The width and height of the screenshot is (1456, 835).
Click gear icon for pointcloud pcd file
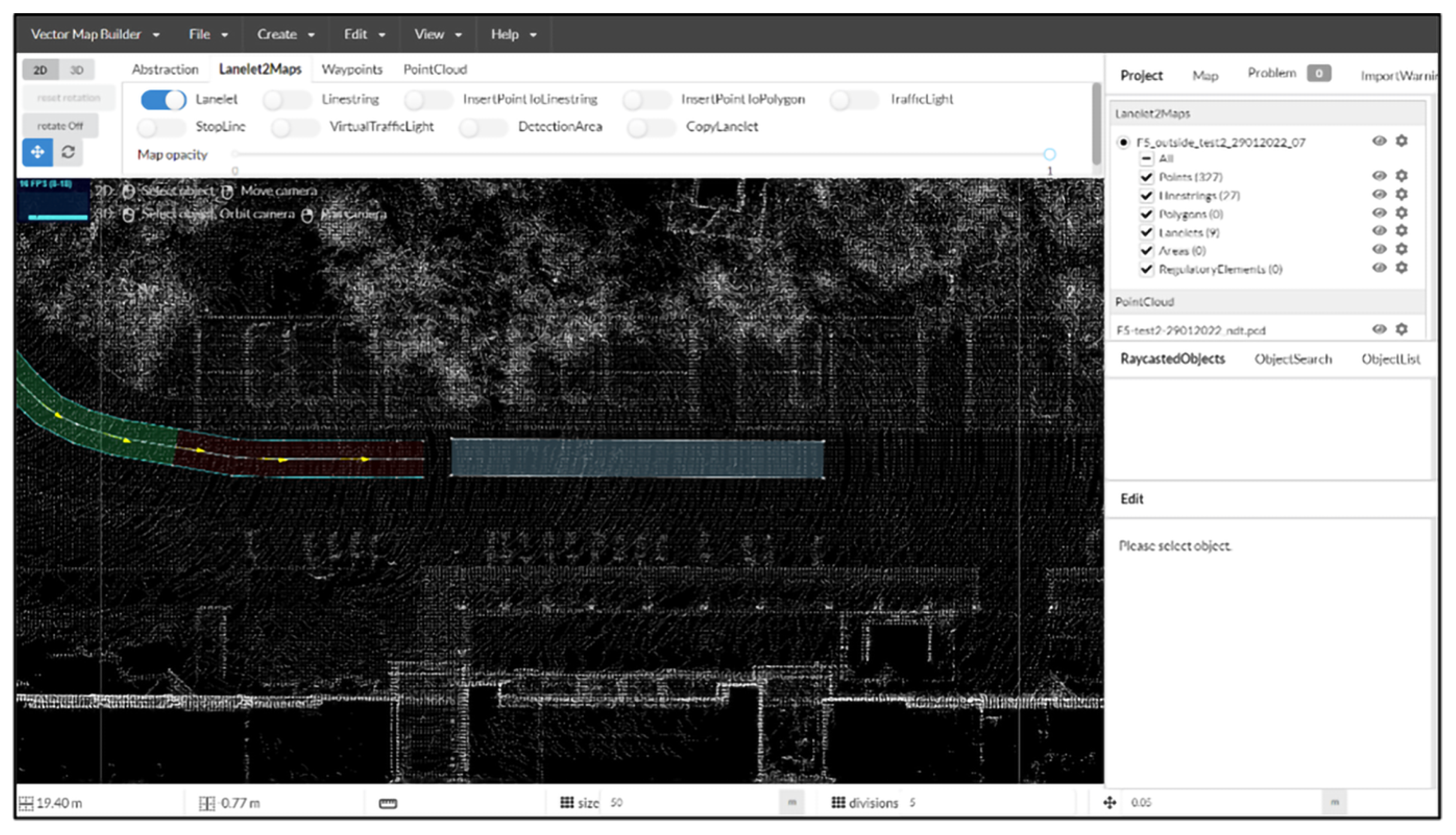(x=1401, y=329)
